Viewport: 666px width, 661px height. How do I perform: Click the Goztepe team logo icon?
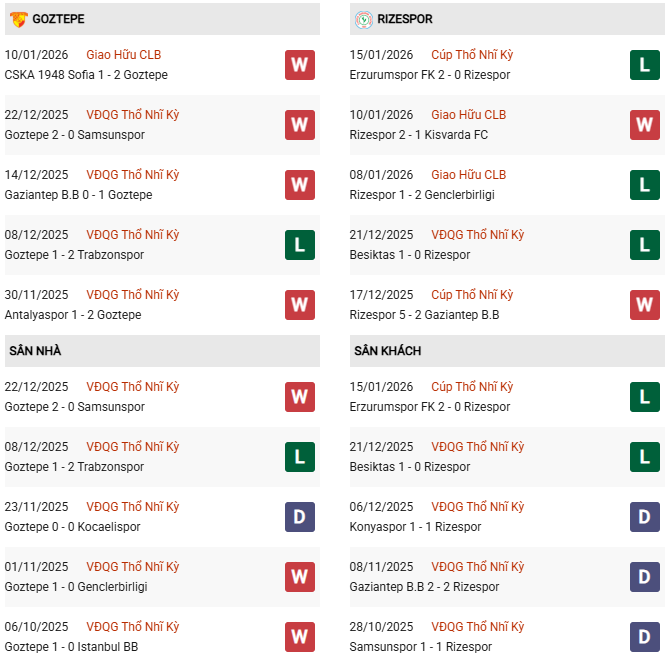[x=18, y=19]
